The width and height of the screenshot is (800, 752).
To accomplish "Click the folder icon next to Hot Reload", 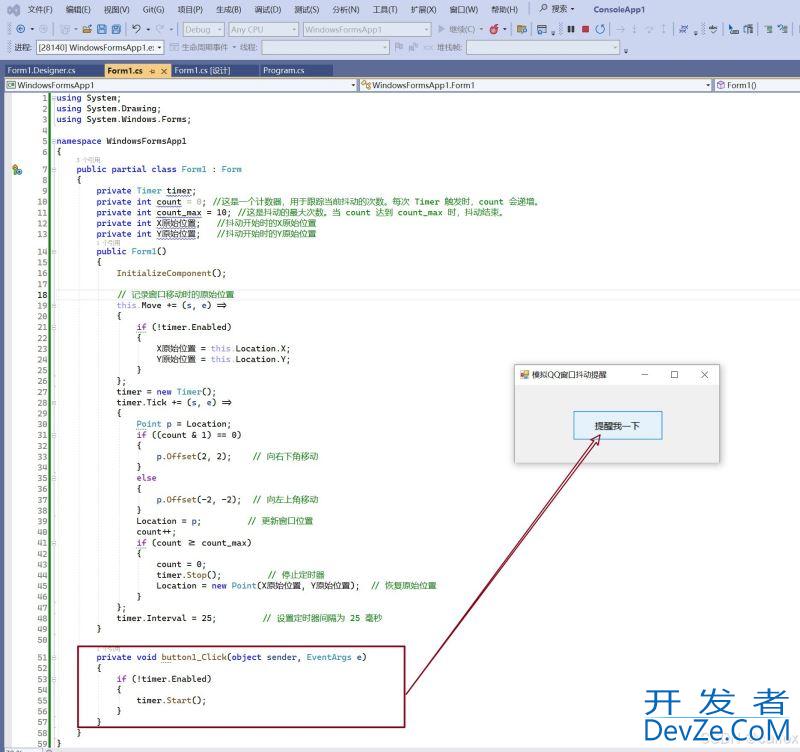I will click(521, 29).
